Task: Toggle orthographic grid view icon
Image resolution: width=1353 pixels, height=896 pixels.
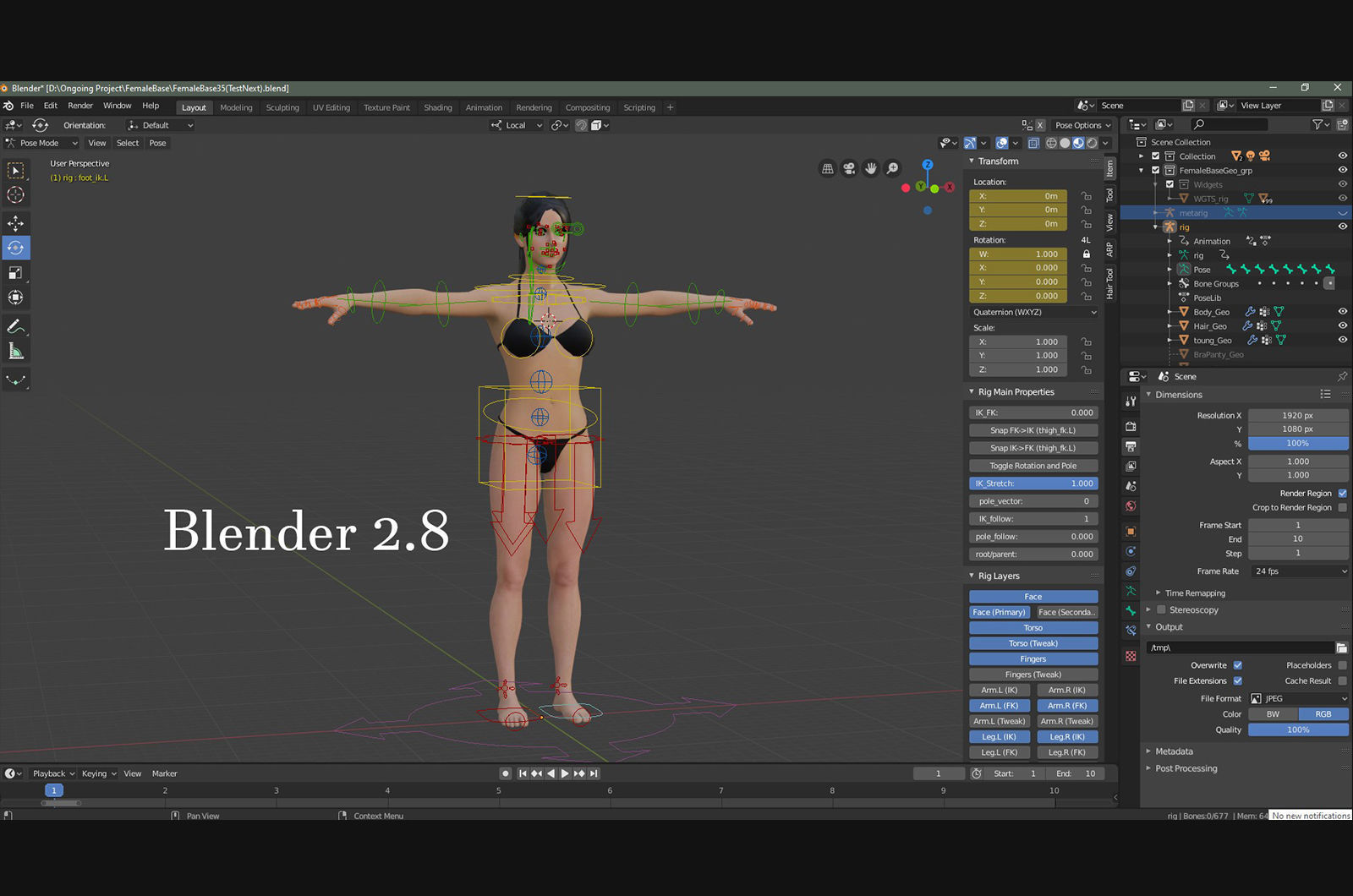Action: tap(828, 168)
